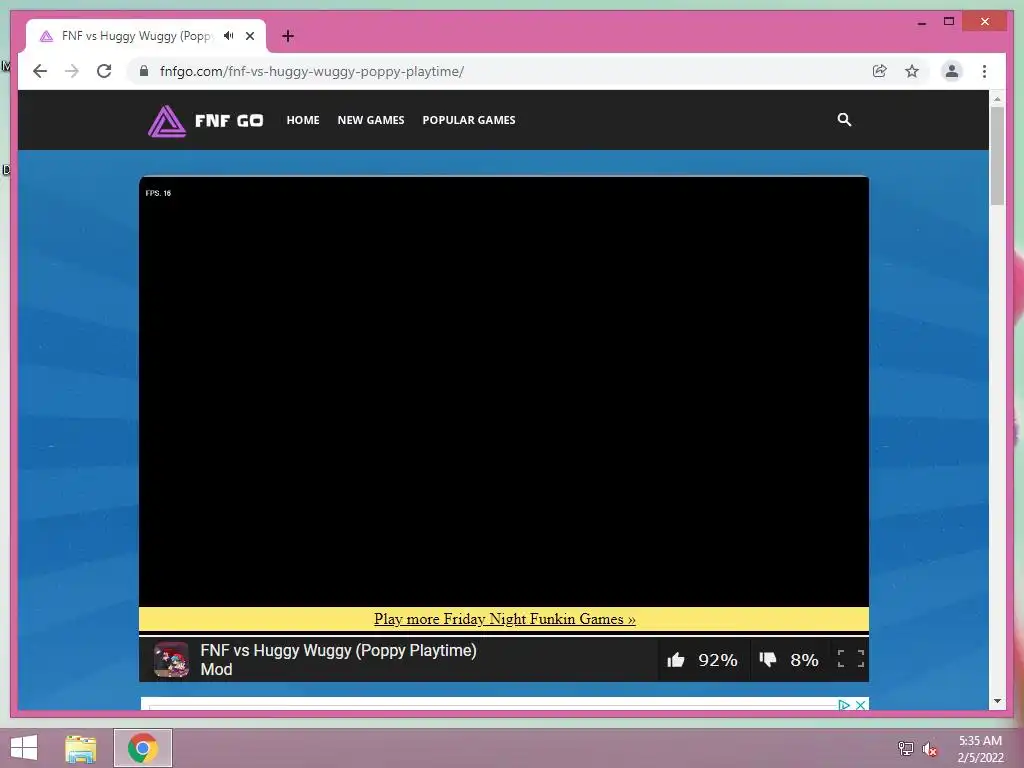Click the 8% dislike percentage
Screen dimensions: 1024x768
click(x=805, y=660)
